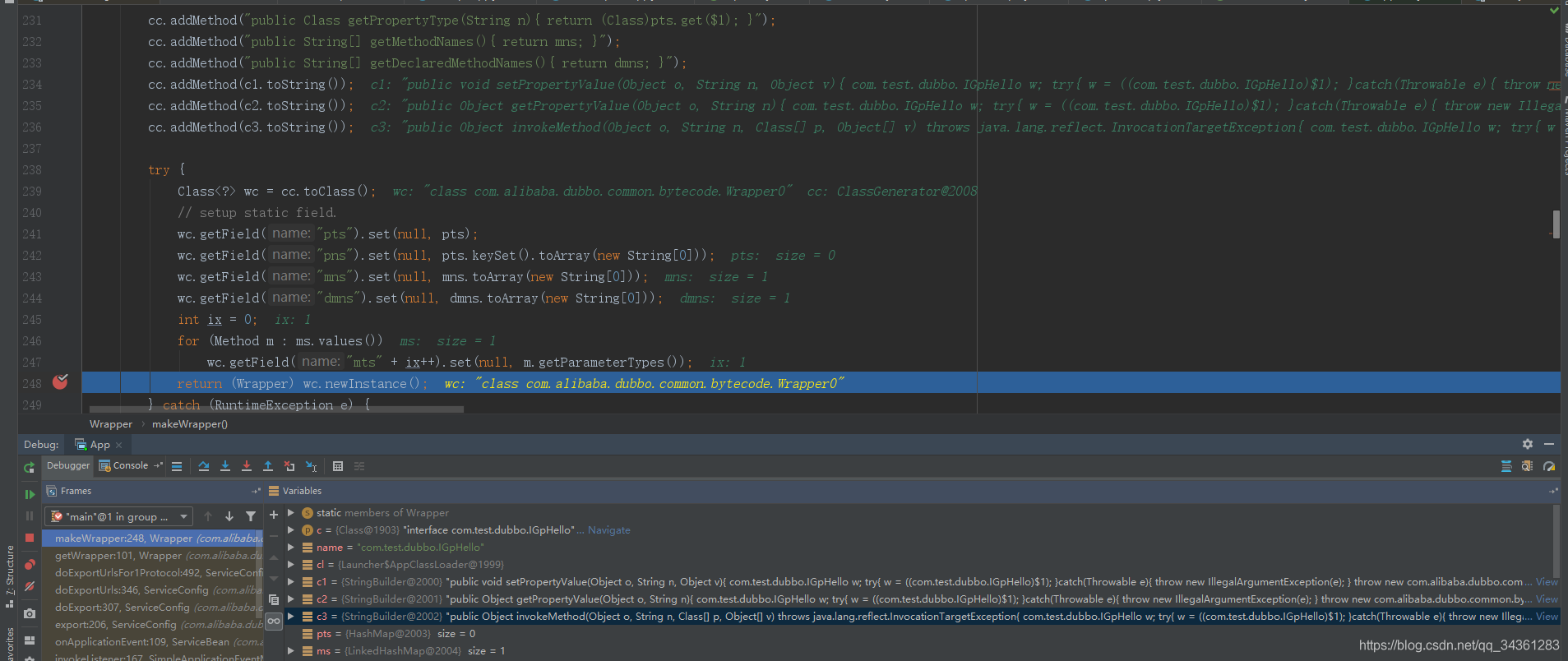Open threads view icon at toolbar right
1568x661 pixels.
pos(1506,466)
